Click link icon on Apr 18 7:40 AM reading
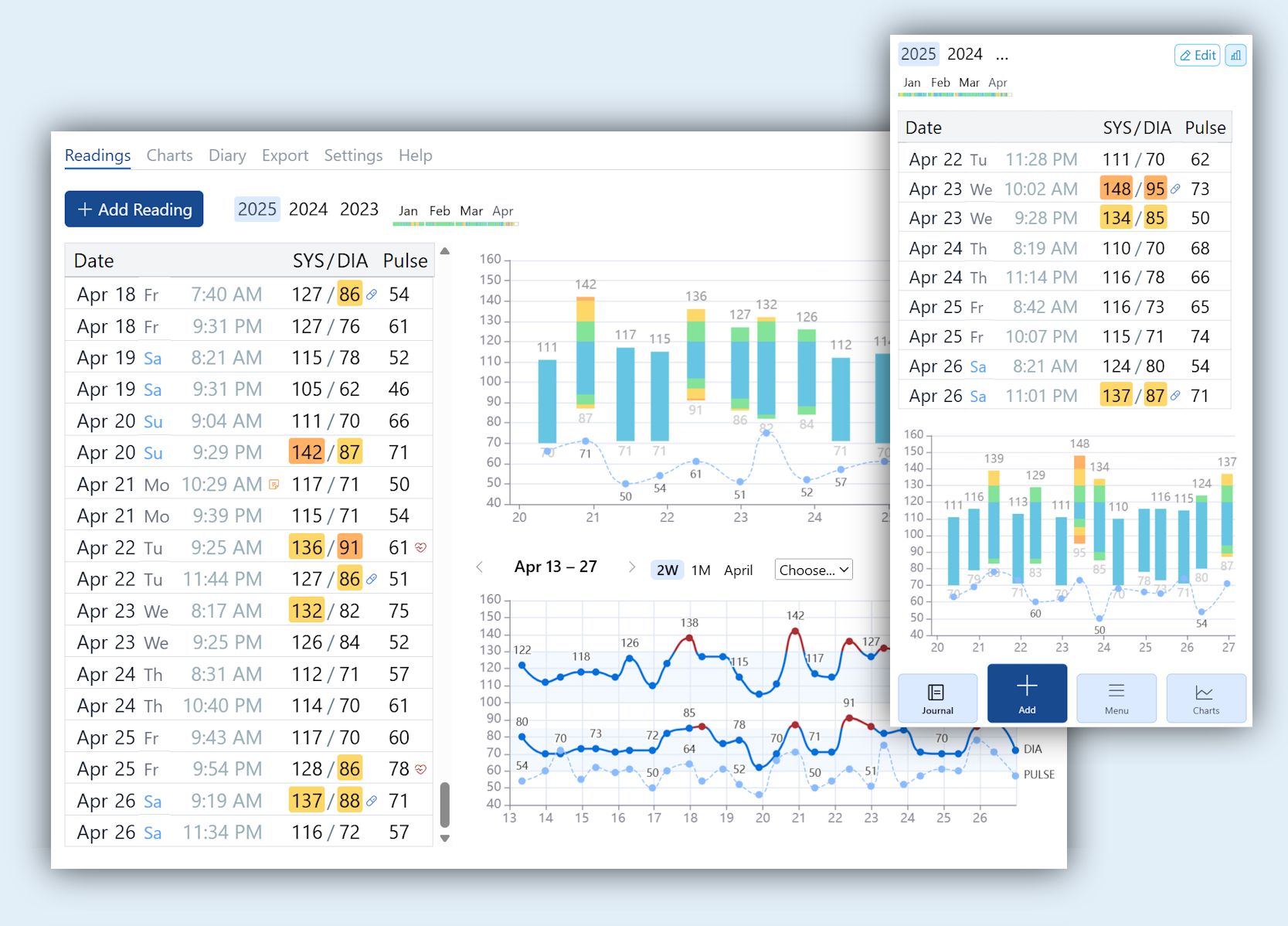The height and width of the screenshot is (926, 1288). click(372, 294)
